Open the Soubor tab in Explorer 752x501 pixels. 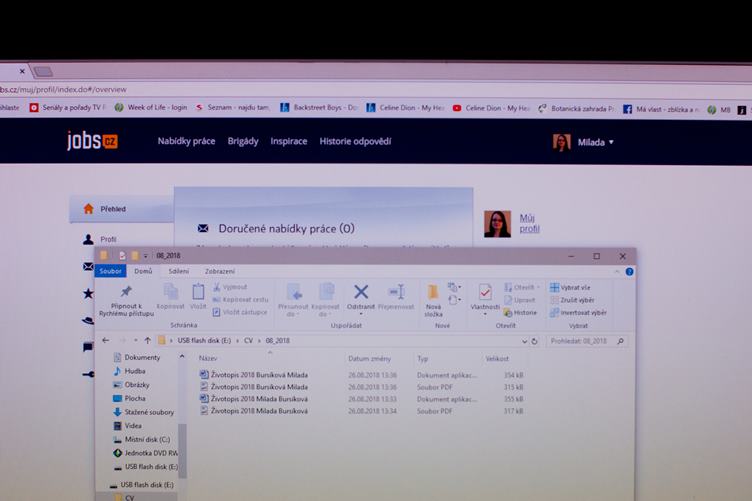tap(110, 271)
